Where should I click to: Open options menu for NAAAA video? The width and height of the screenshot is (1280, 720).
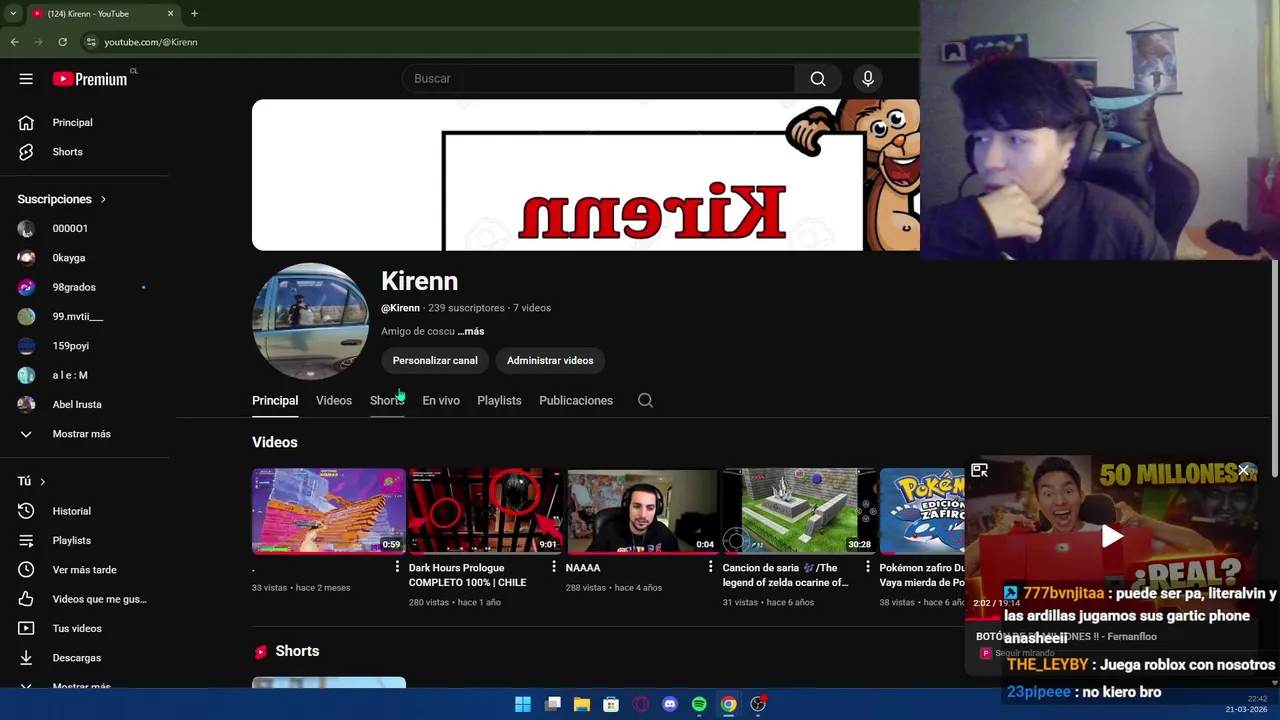tap(710, 567)
